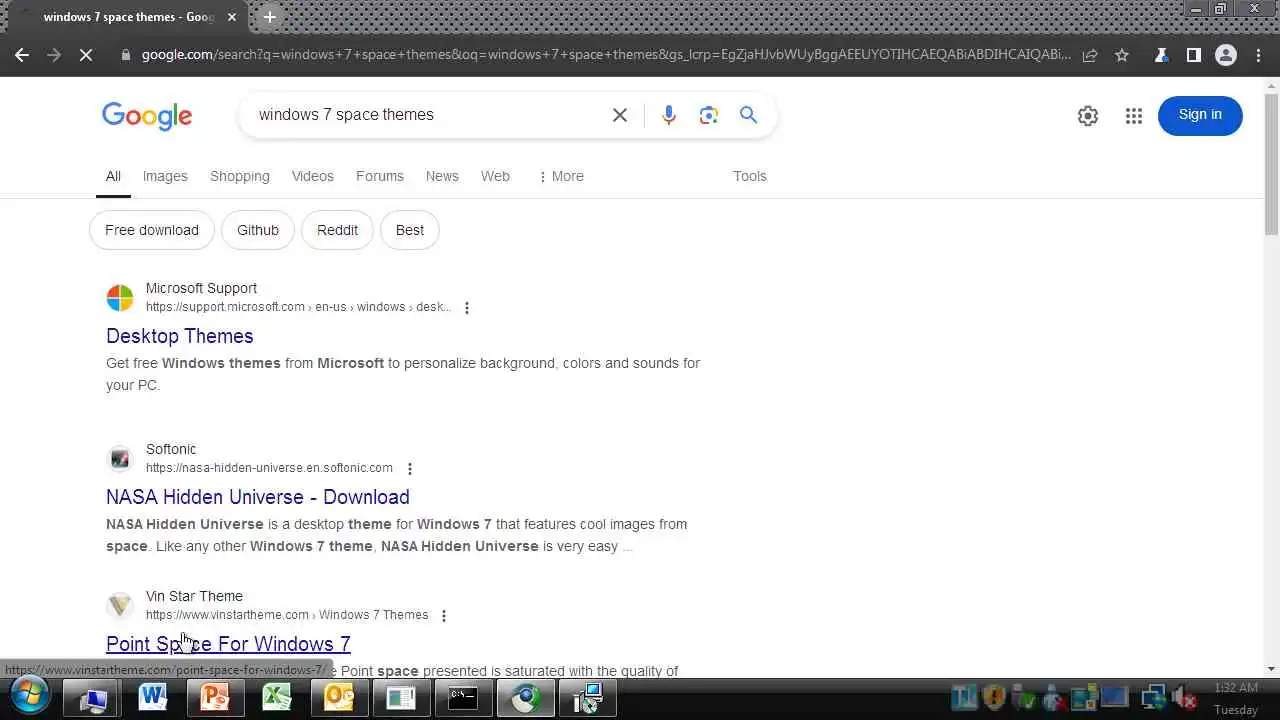Click the Vin Star Theme site favicon
The height and width of the screenshot is (720, 1280).
pos(120,606)
